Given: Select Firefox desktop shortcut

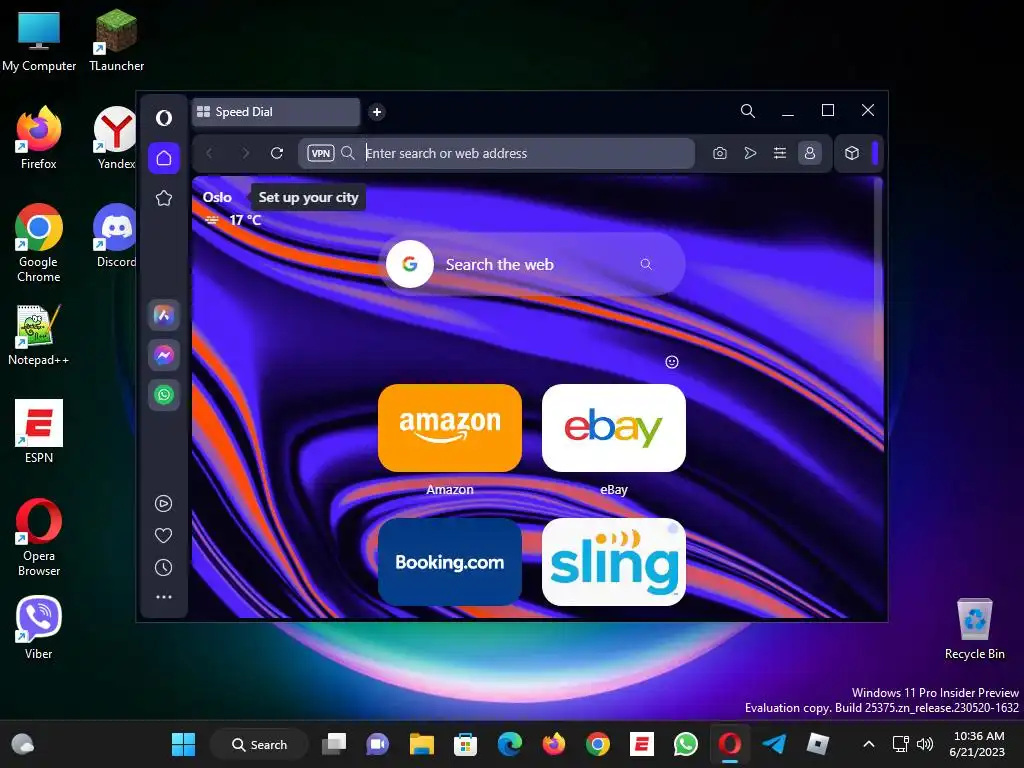Looking at the screenshot, I should click(39, 138).
